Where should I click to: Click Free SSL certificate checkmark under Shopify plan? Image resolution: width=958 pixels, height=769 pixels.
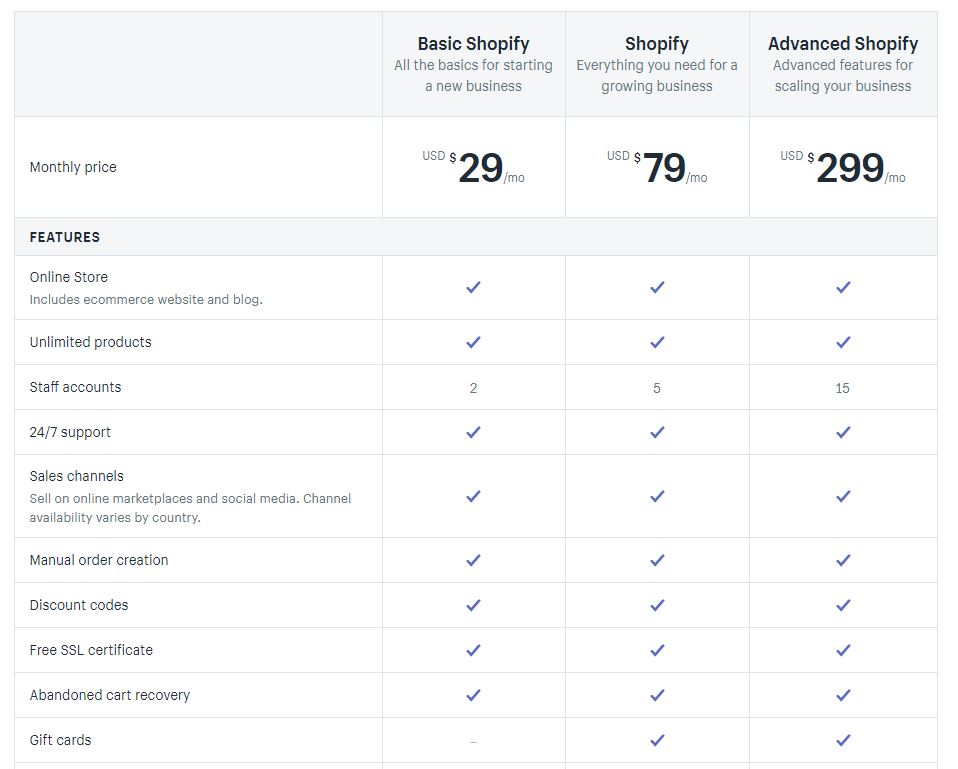click(x=657, y=650)
